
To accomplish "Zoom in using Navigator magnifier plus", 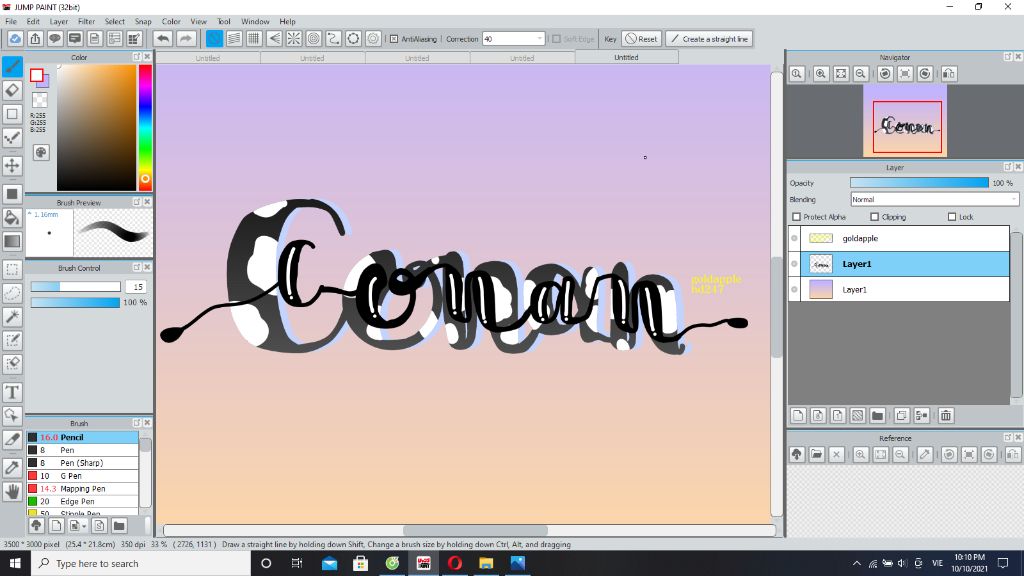I will [821, 74].
